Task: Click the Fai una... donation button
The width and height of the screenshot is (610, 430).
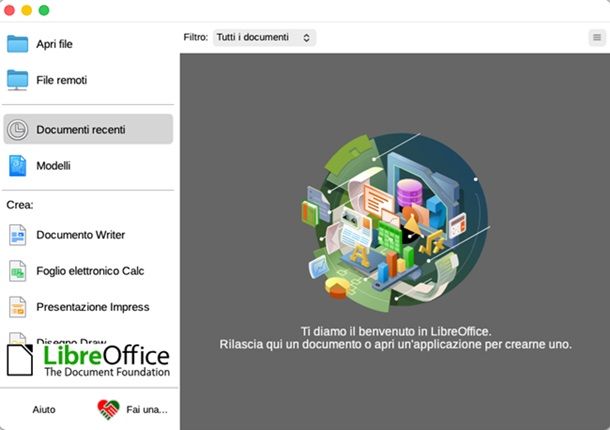Action: (x=133, y=410)
